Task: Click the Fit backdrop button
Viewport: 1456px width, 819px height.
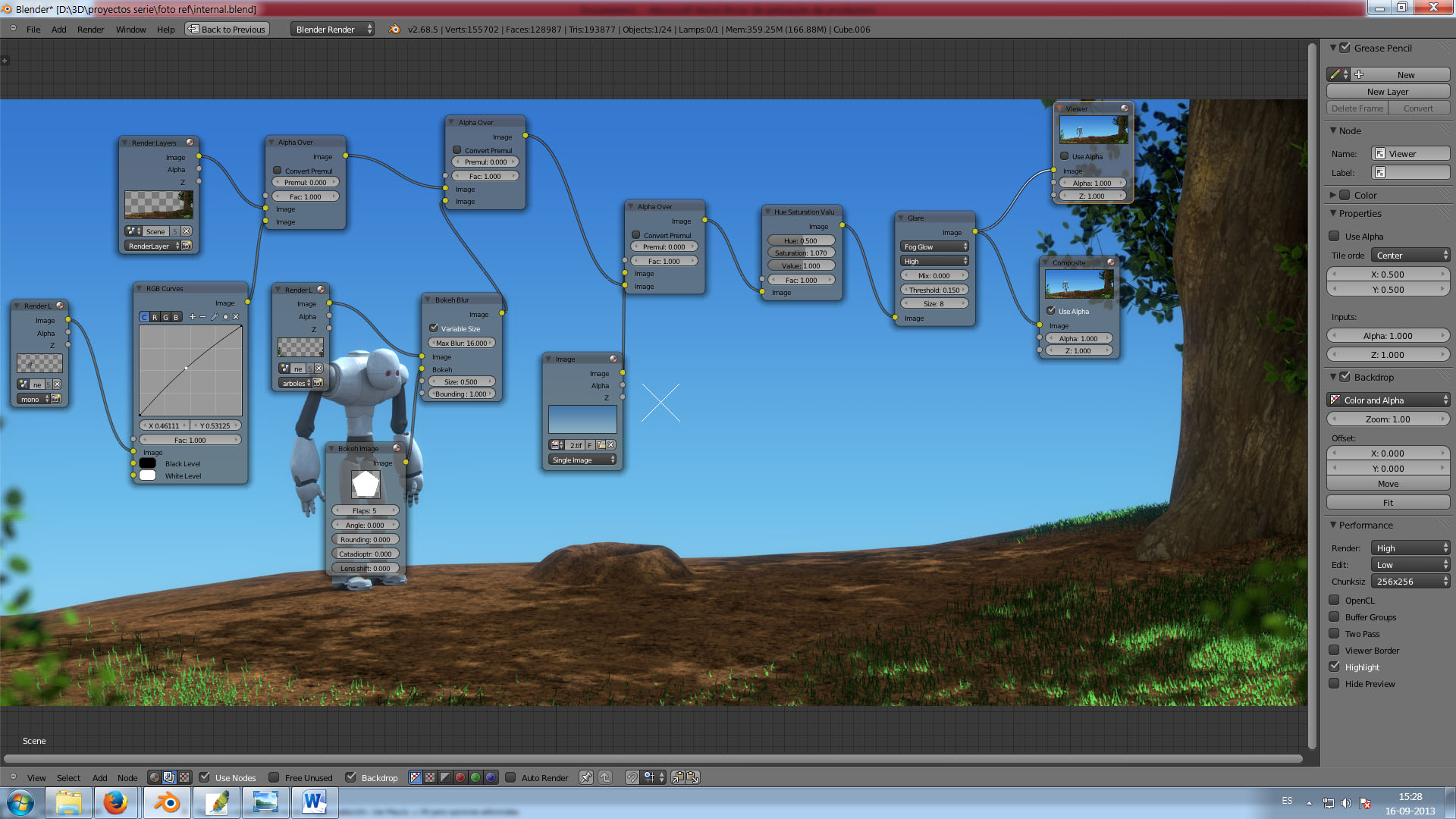Action: [x=1388, y=503]
